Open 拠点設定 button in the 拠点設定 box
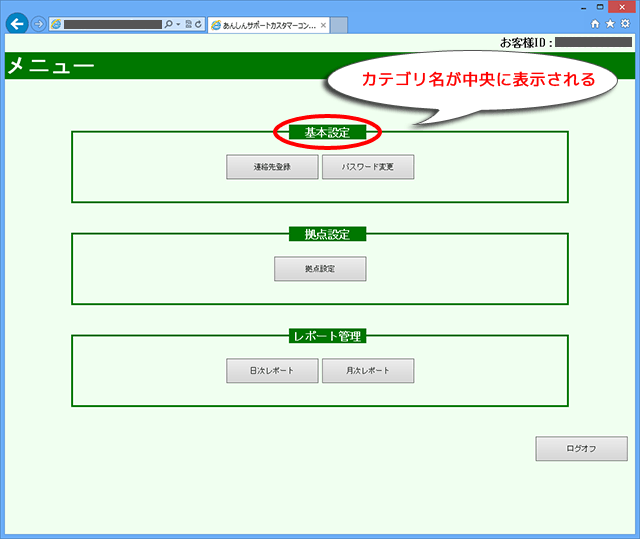The height and width of the screenshot is (539, 640). click(x=320, y=269)
